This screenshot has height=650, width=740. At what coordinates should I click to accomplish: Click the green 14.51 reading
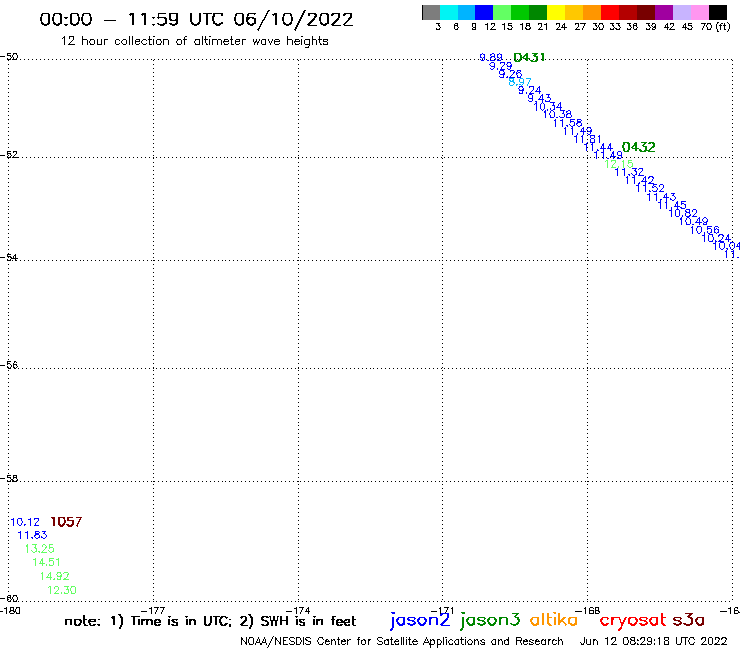click(46, 562)
